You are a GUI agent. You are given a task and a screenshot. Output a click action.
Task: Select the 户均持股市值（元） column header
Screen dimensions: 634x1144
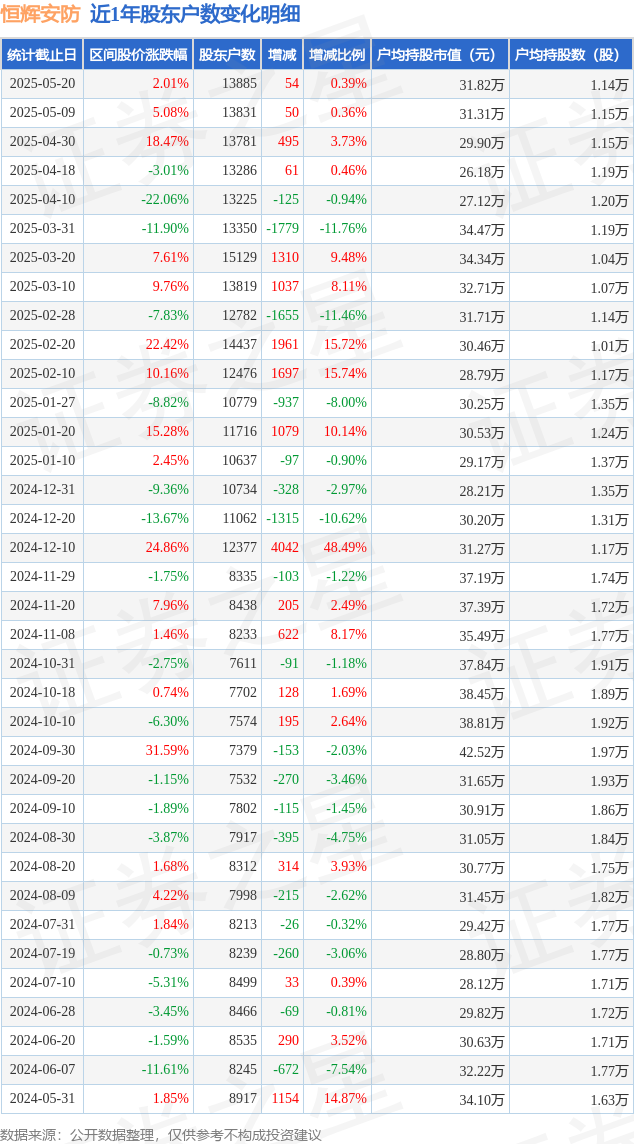pyautogui.click(x=440, y=55)
